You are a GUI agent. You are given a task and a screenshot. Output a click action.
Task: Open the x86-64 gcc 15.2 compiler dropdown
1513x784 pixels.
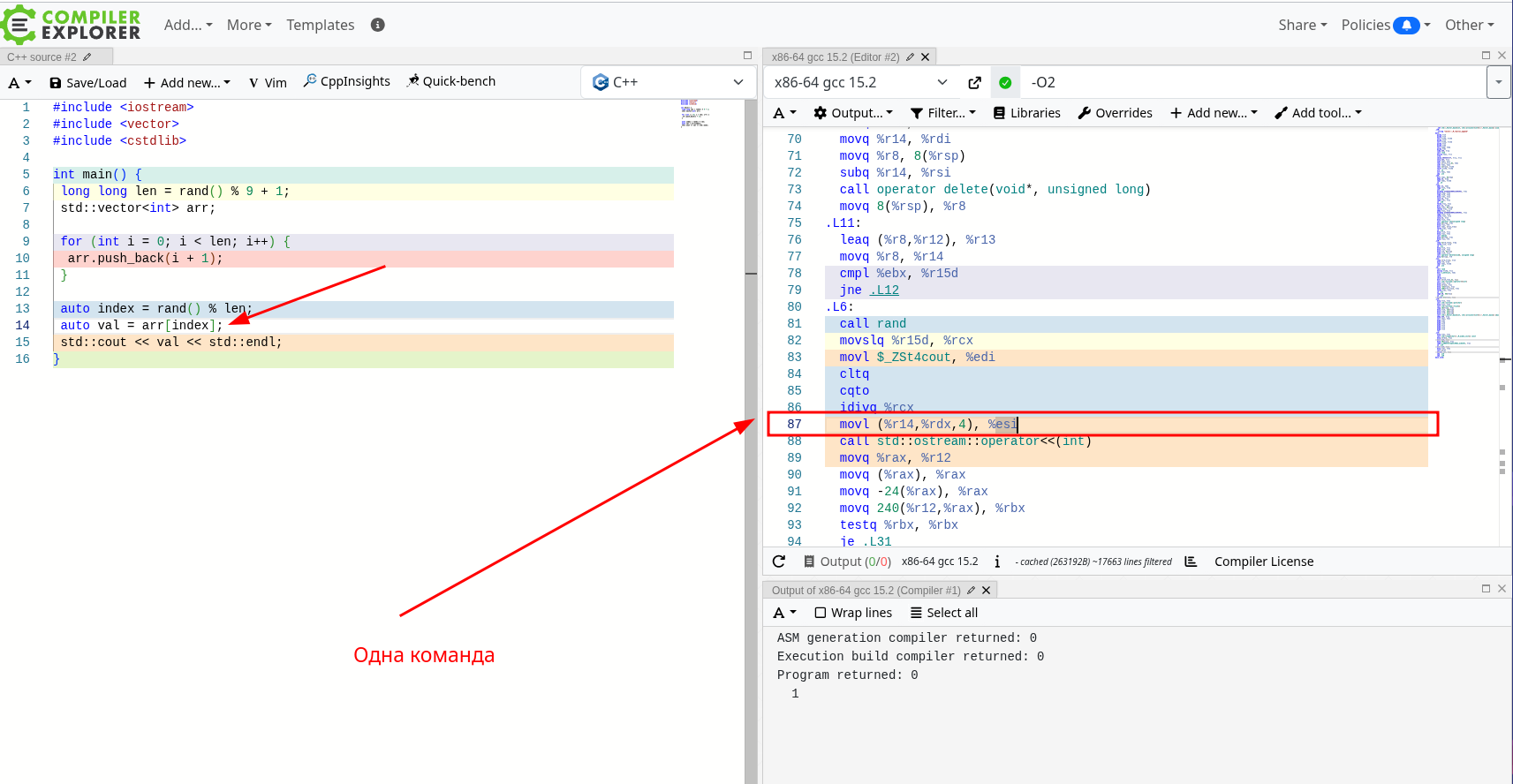pyautogui.click(x=860, y=82)
